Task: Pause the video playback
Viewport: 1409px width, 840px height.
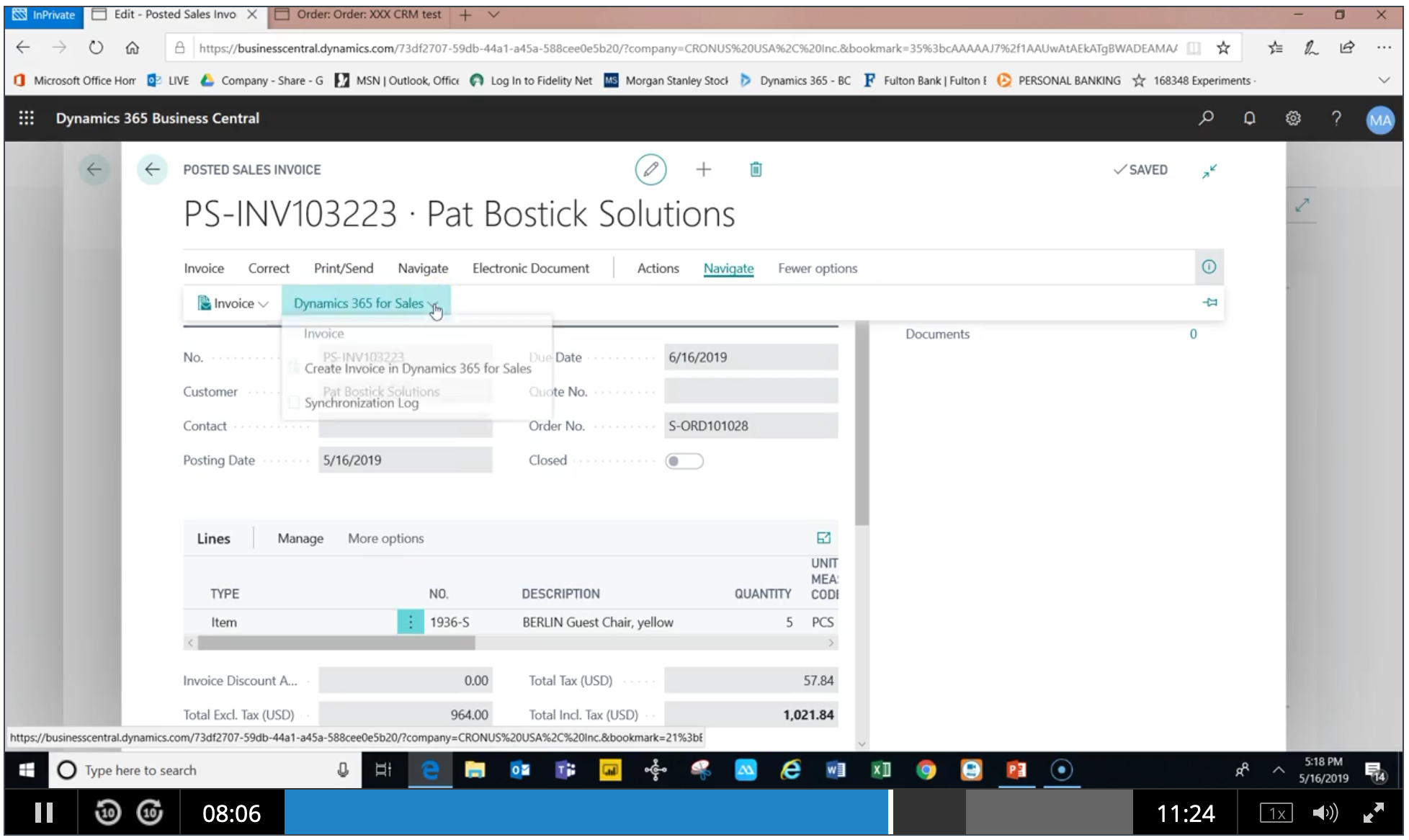Action: (x=44, y=813)
